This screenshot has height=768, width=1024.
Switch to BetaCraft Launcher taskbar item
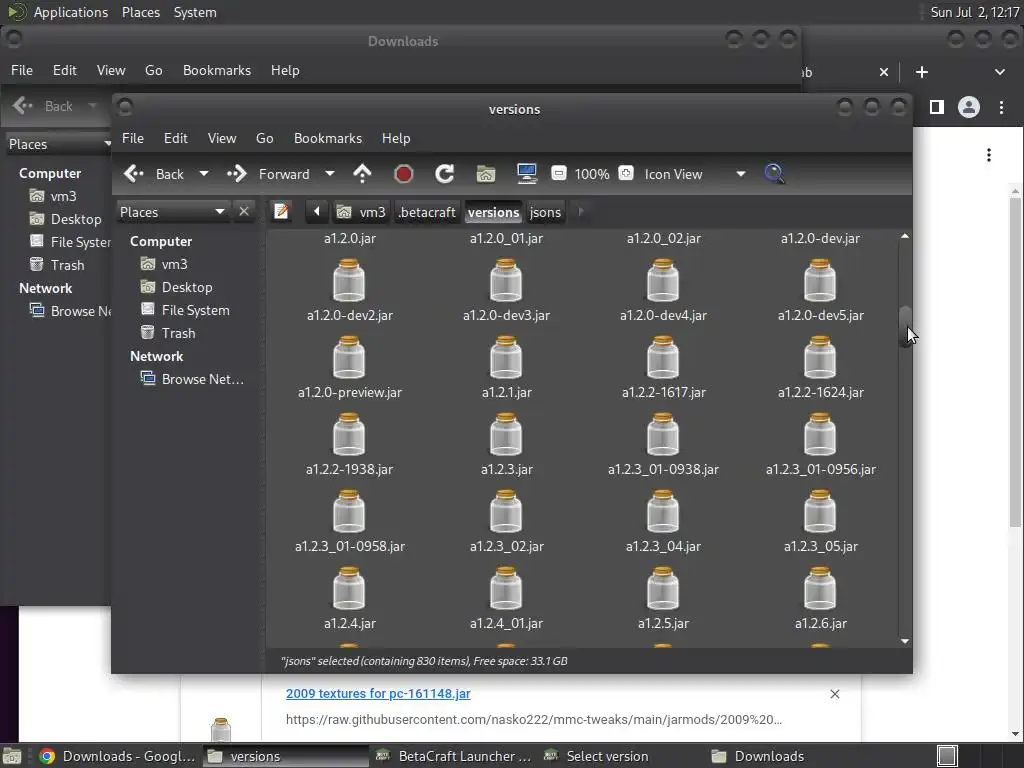click(x=456, y=756)
